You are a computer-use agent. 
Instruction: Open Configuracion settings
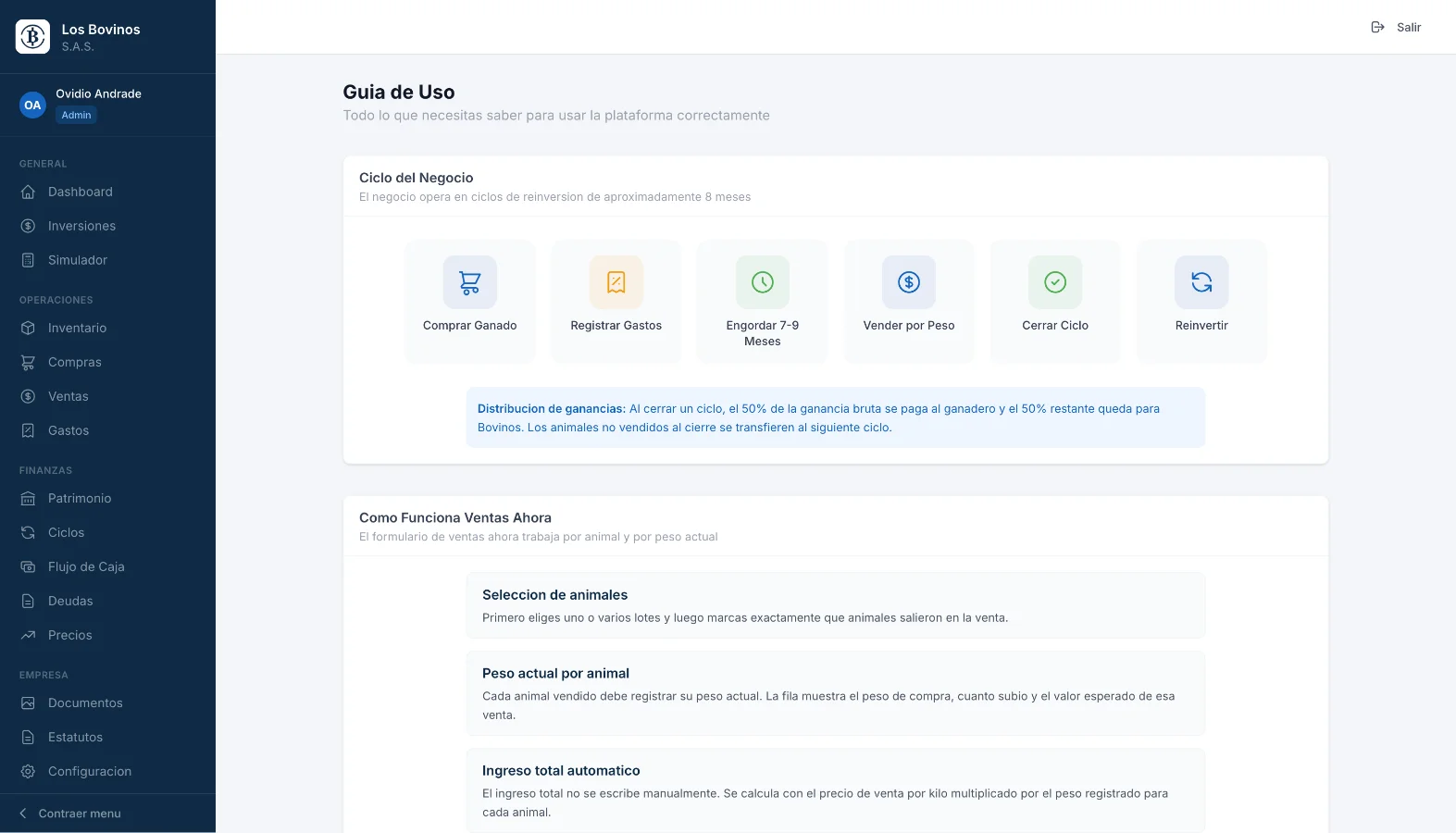107,771
